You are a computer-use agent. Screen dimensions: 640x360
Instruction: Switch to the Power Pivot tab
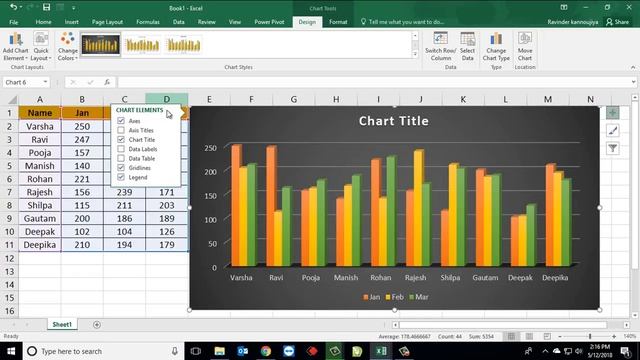[x=269, y=22]
